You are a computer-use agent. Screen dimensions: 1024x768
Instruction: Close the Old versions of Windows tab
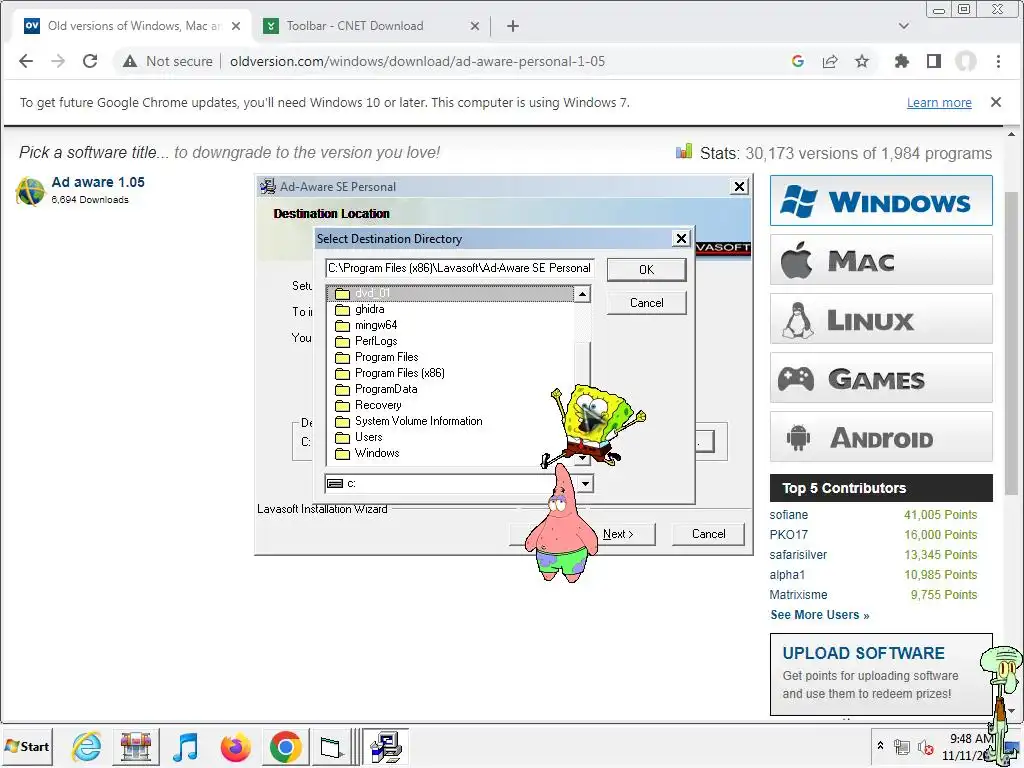pos(236,26)
